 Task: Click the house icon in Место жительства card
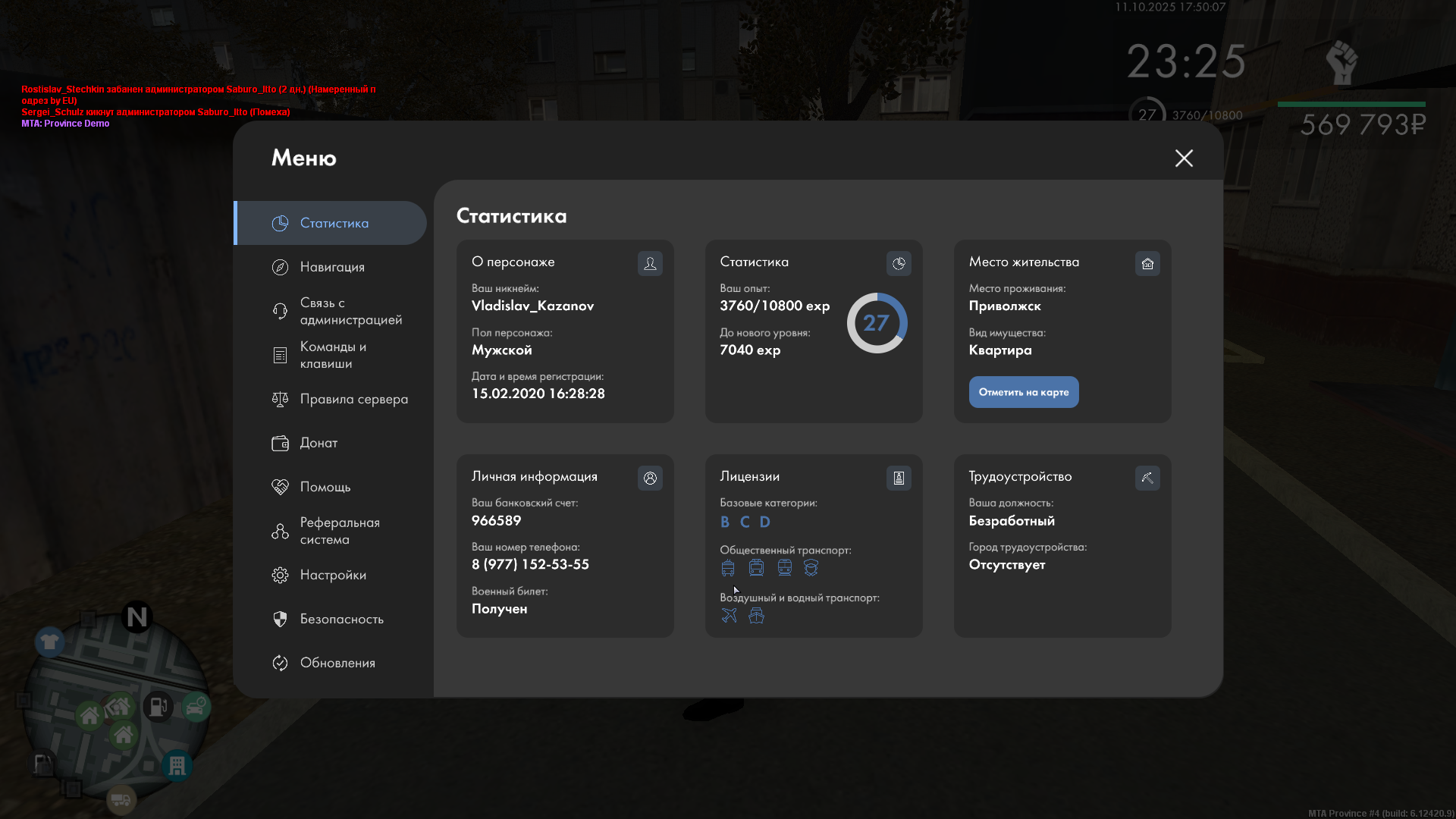coord(1147,263)
